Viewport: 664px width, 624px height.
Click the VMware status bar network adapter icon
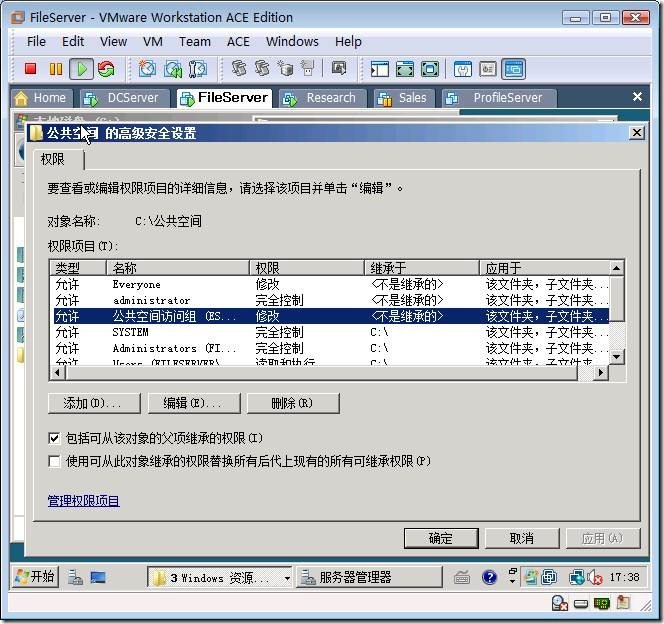coord(601,603)
